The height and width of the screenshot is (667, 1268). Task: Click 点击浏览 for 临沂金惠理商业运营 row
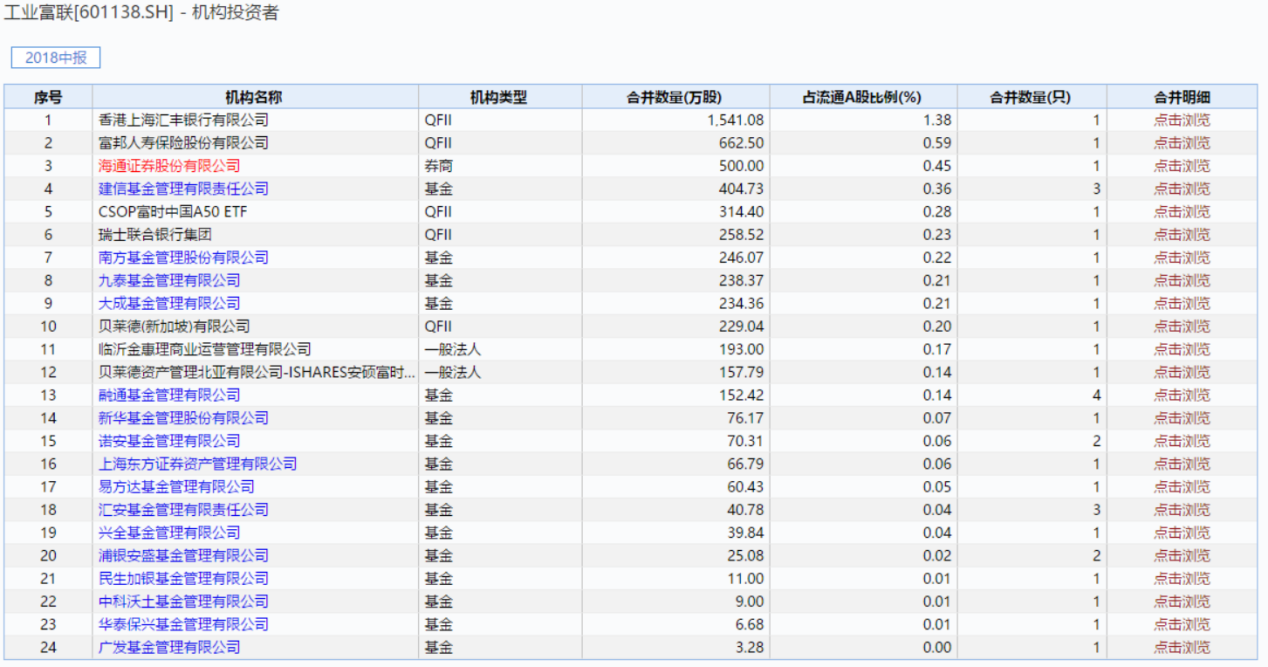coord(1182,350)
